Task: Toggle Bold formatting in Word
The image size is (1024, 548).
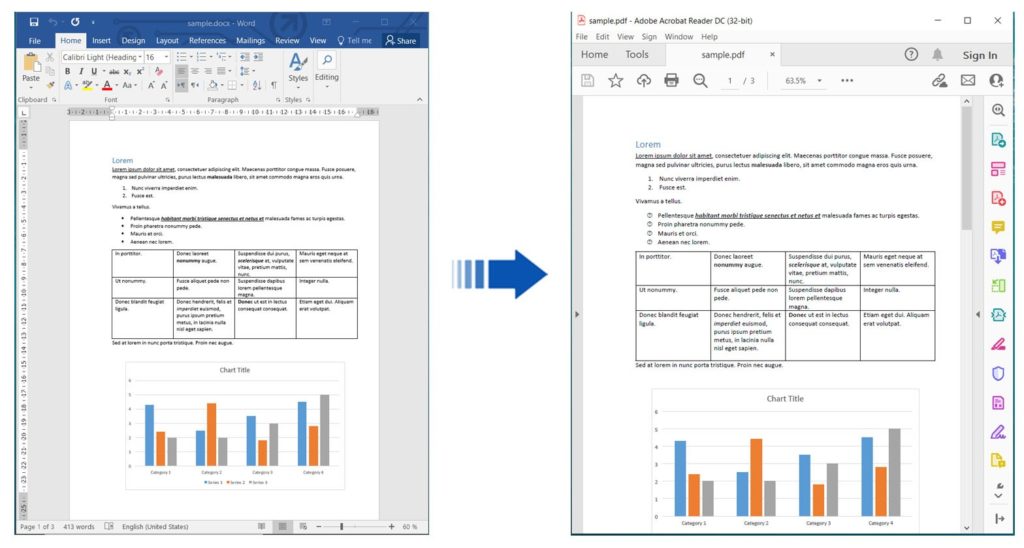Action: [66, 72]
